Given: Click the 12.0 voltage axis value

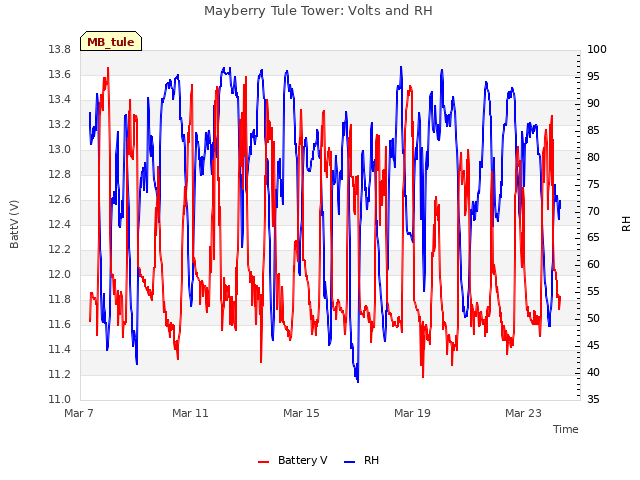Looking at the screenshot, I should [x=60, y=275].
